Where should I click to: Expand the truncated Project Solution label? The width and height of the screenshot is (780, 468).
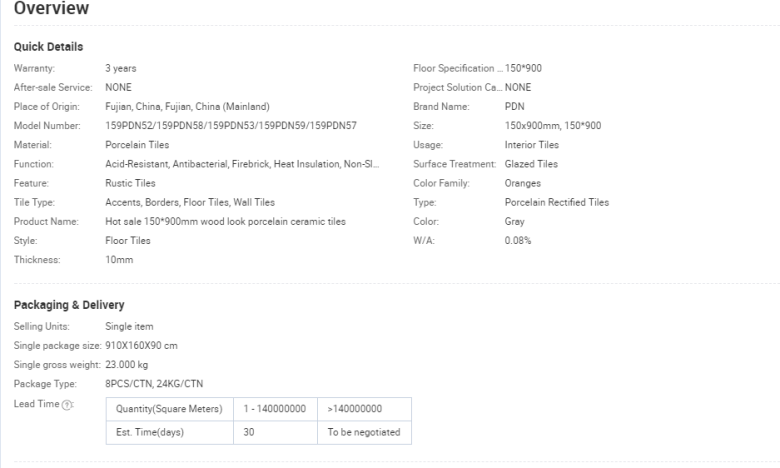(x=458, y=87)
